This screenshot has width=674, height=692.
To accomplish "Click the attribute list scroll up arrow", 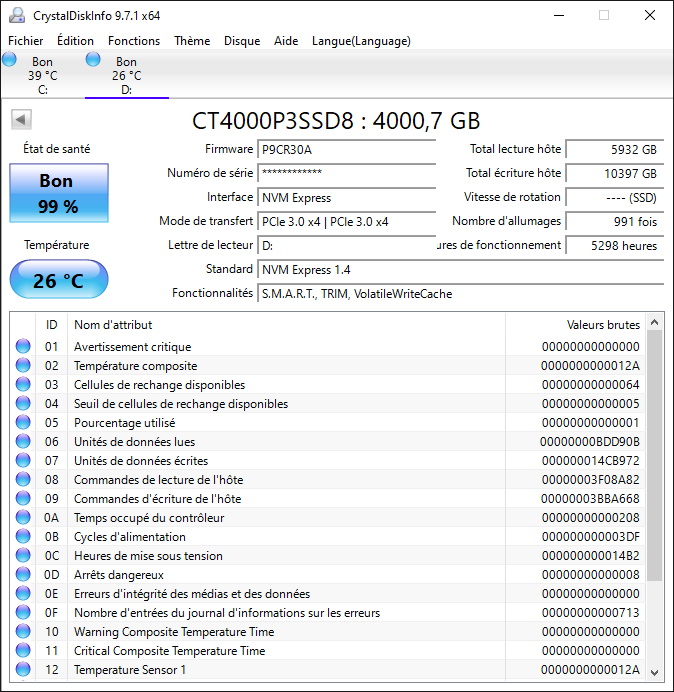I will pyautogui.click(x=655, y=323).
